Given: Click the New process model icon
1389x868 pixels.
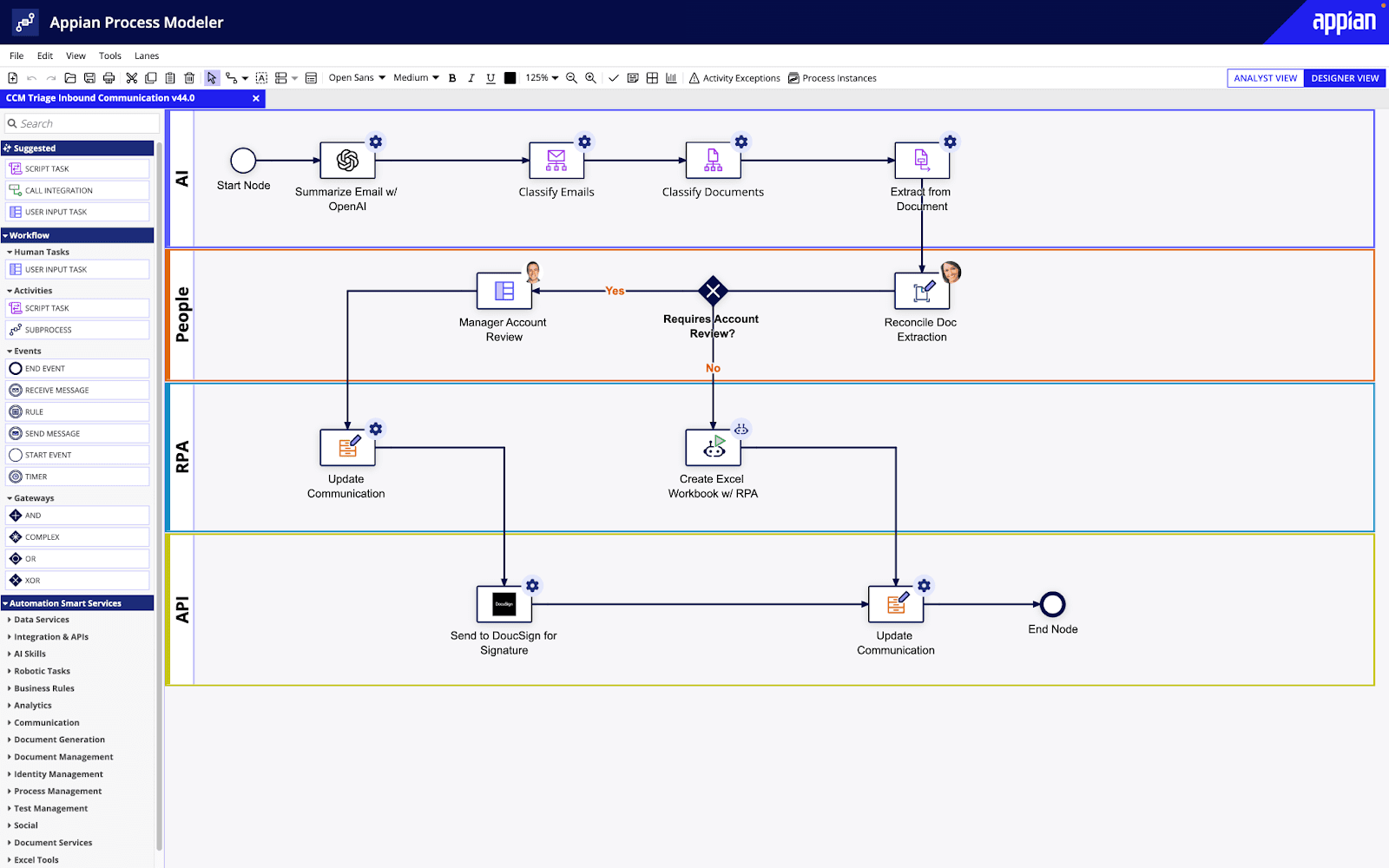Looking at the screenshot, I should [13, 78].
